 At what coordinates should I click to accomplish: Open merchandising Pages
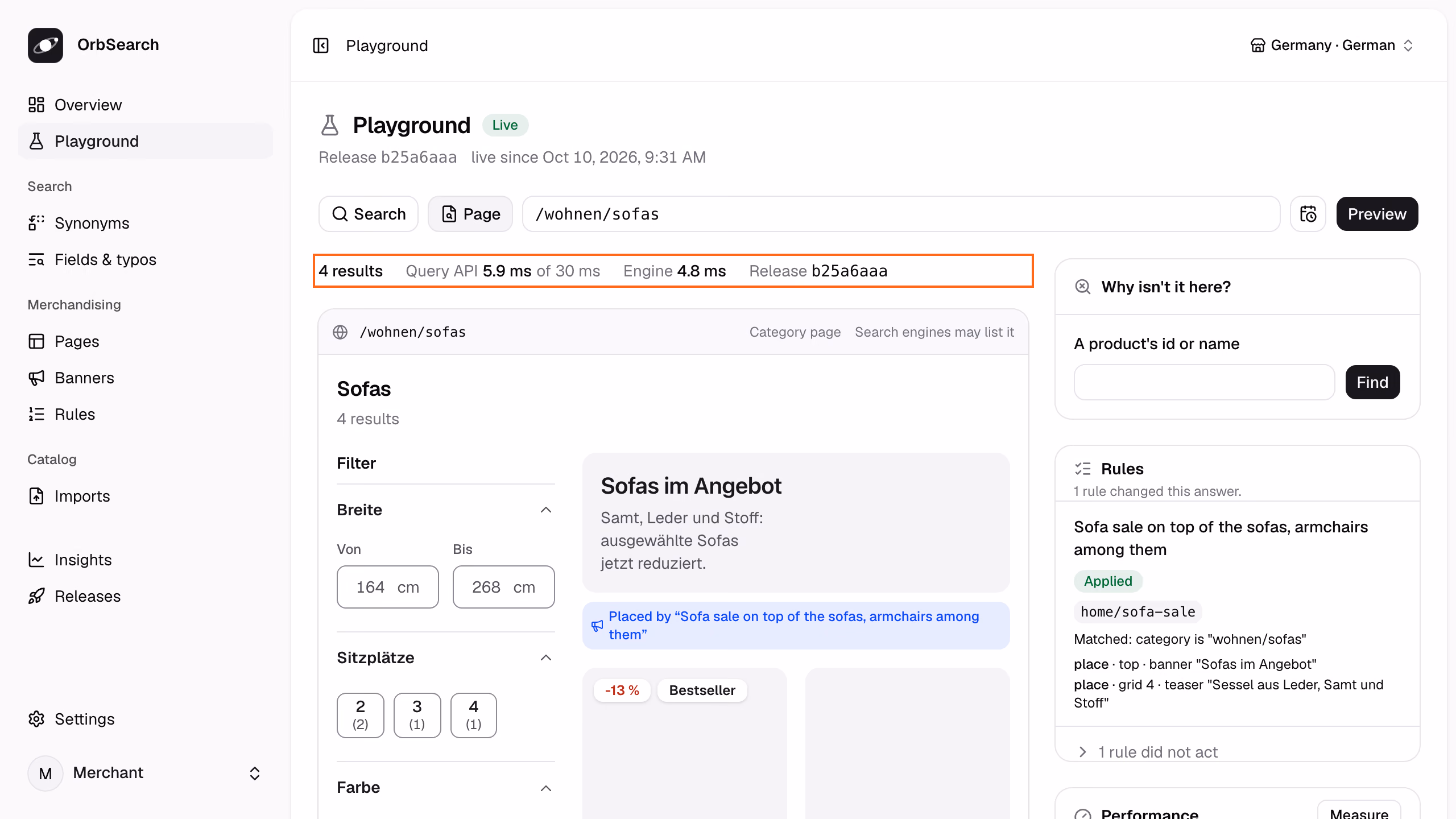[146, 341]
